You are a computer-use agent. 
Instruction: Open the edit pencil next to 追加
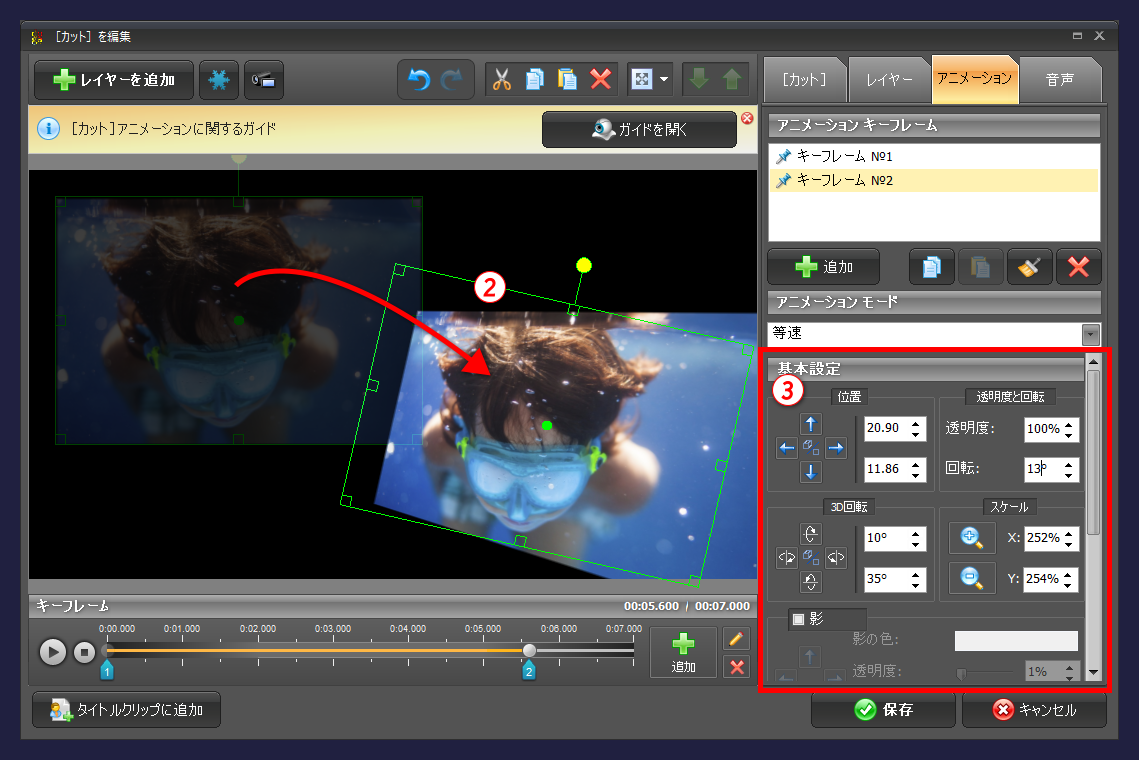coord(736,637)
